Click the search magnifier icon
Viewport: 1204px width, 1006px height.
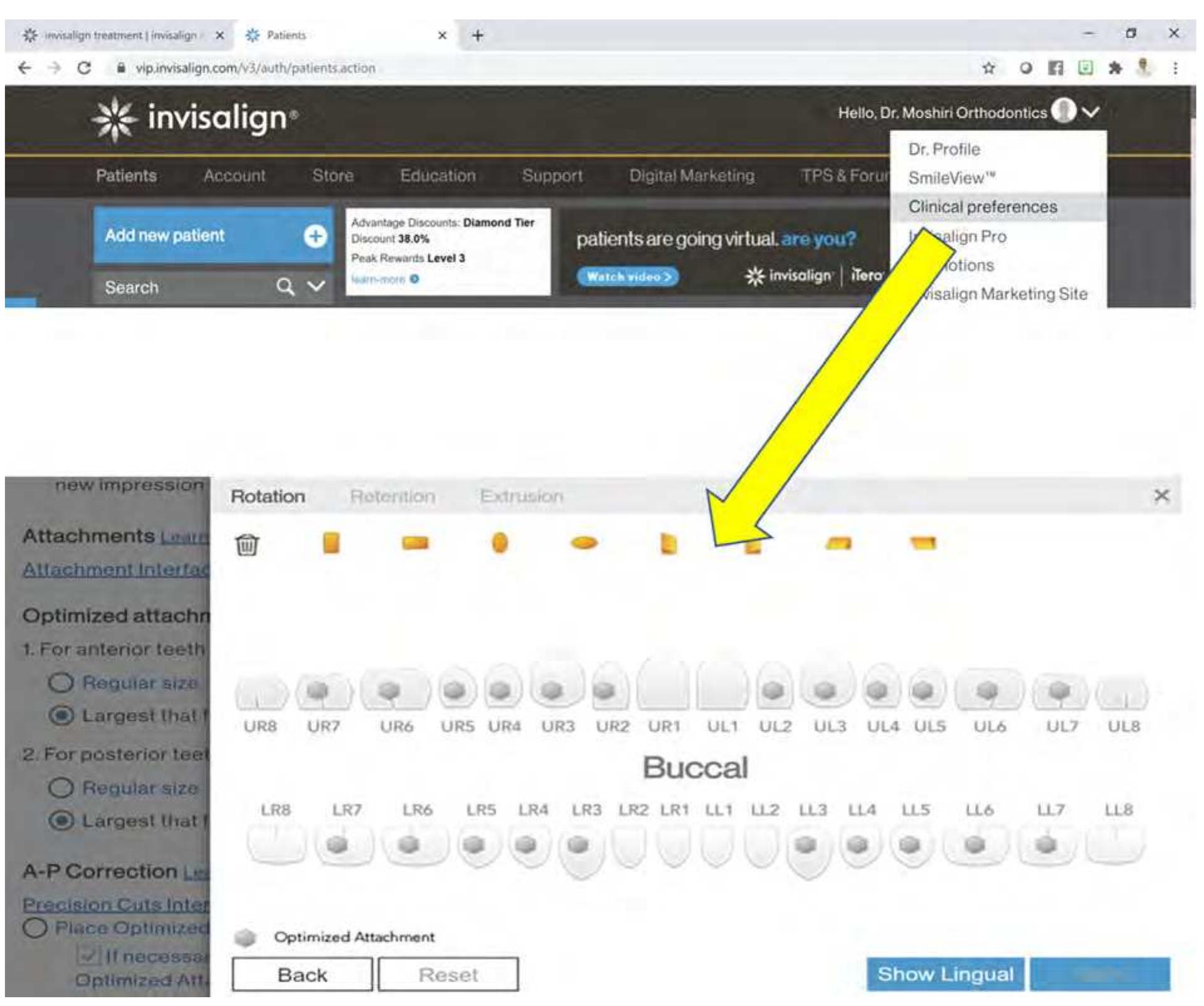[285, 287]
